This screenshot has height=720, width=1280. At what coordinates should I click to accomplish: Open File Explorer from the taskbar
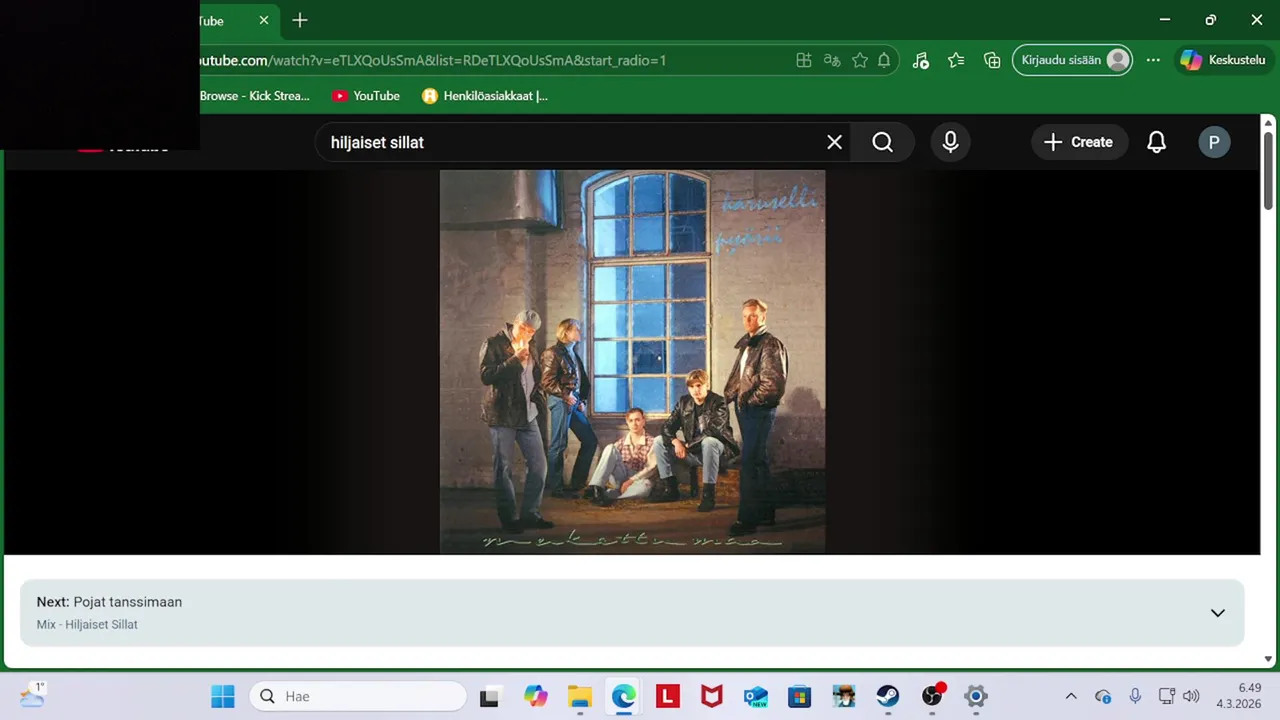click(x=580, y=696)
